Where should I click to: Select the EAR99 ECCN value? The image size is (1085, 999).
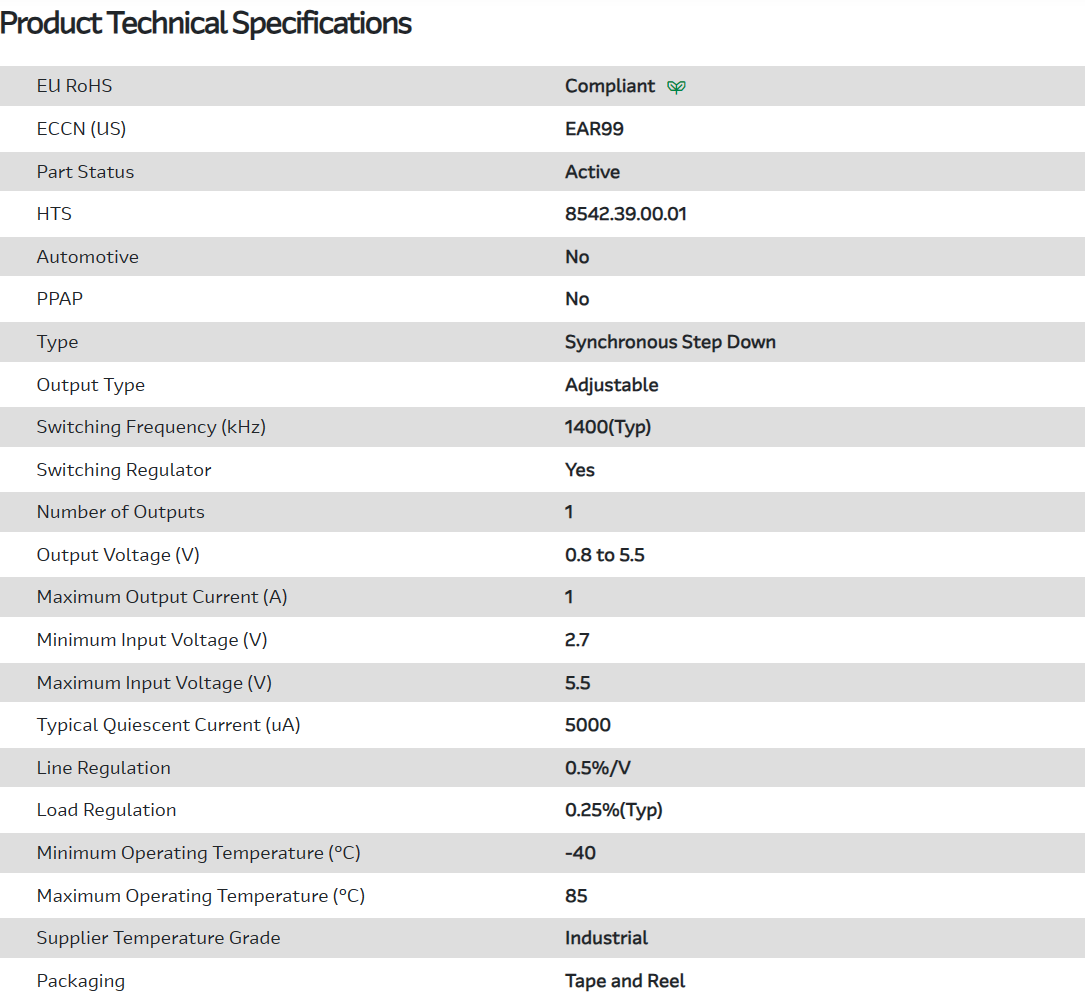click(594, 129)
